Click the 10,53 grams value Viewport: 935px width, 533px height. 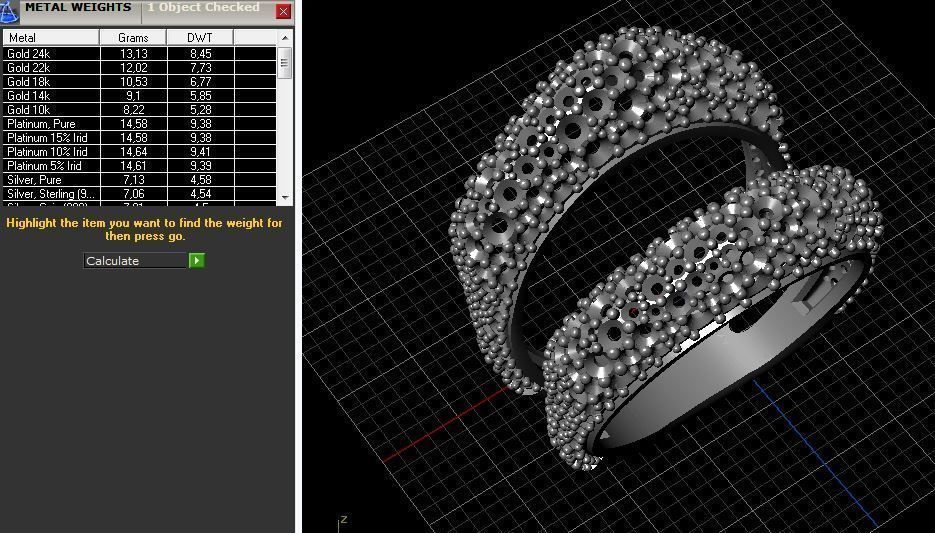pos(134,82)
